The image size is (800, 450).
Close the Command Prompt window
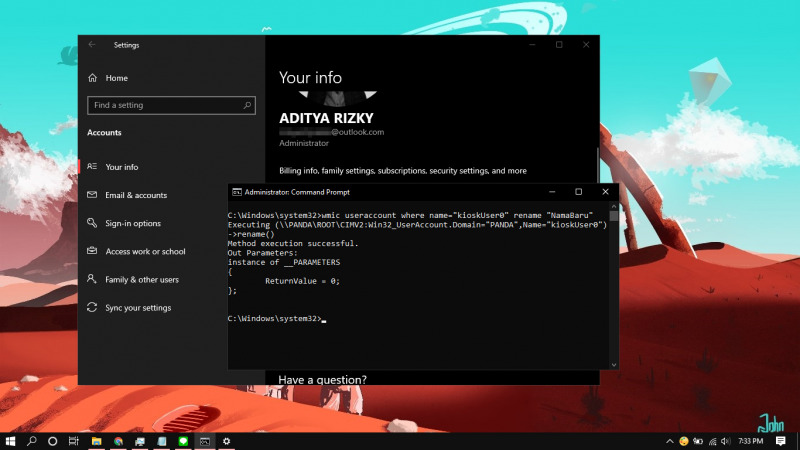605,192
